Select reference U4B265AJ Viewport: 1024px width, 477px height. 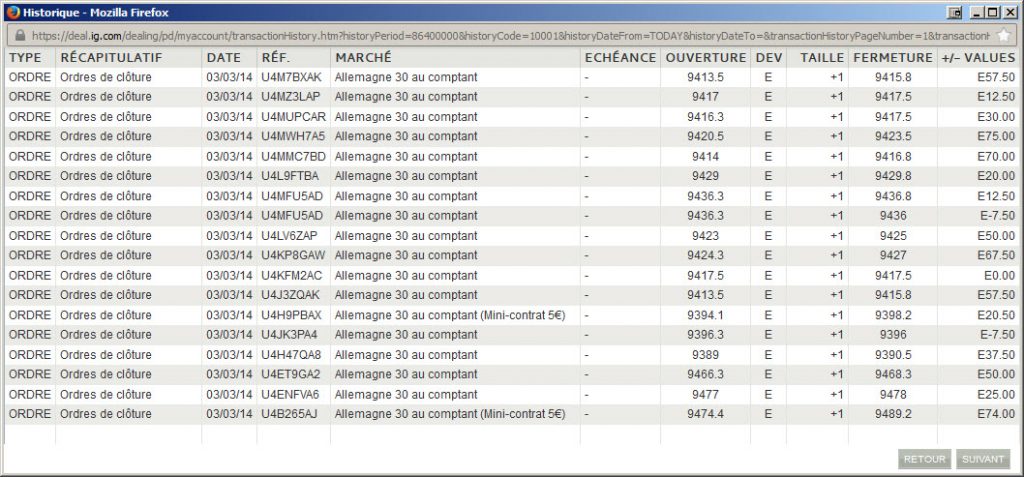(289, 414)
